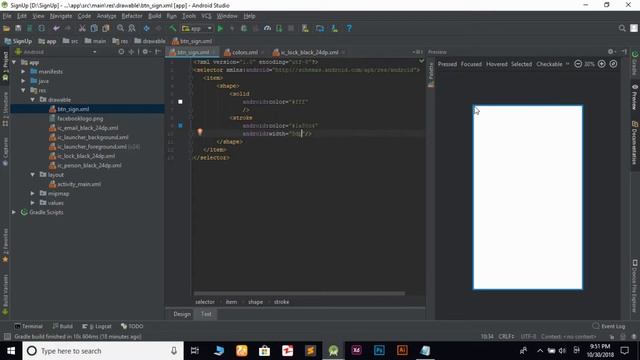The image size is (640, 360).
Task: Switch to the colors.xml editor tab
Action: 244,52
